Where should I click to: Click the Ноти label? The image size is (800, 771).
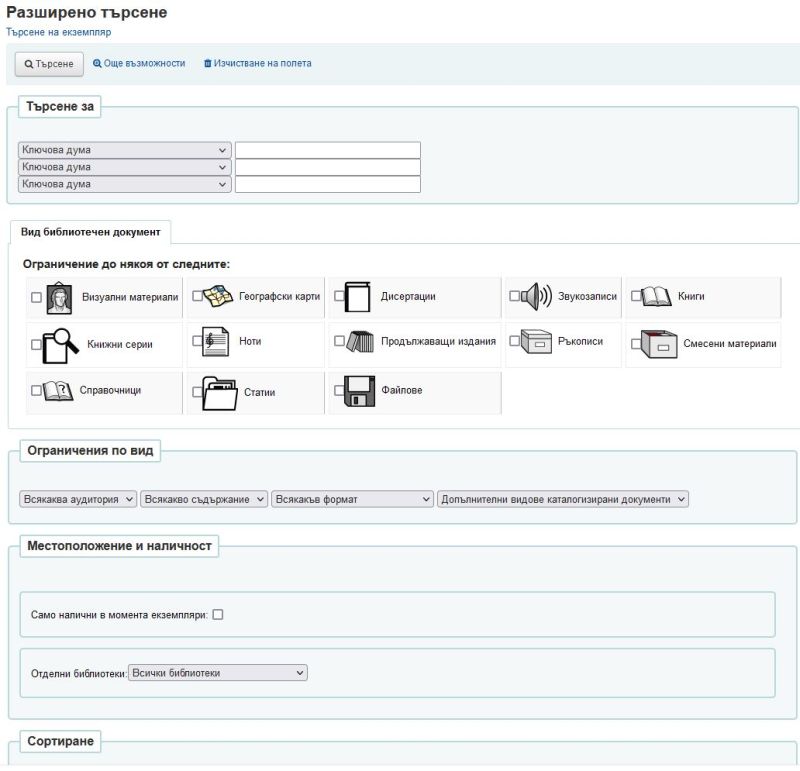pyautogui.click(x=250, y=341)
